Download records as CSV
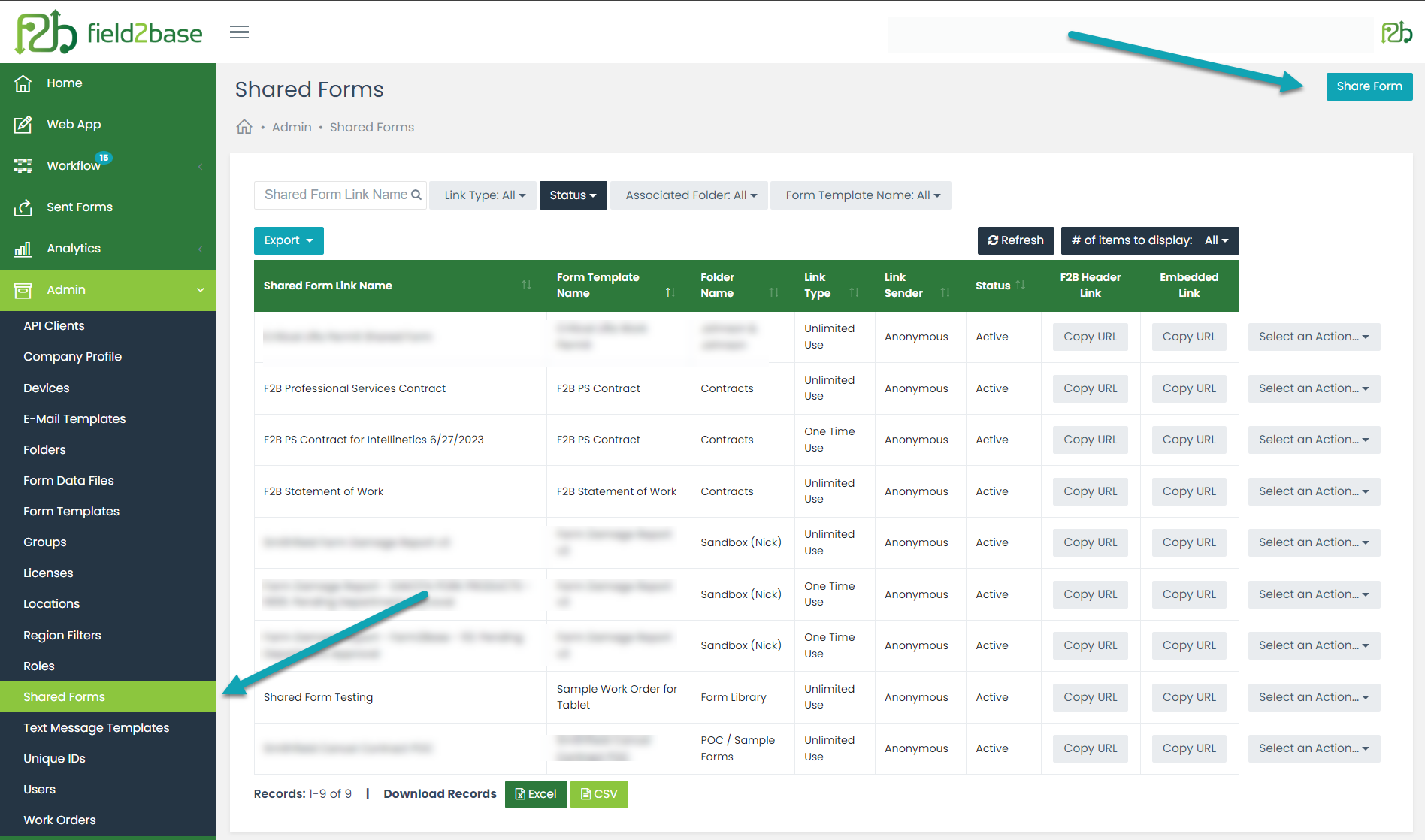1425x840 pixels. [x=599, y=794]
